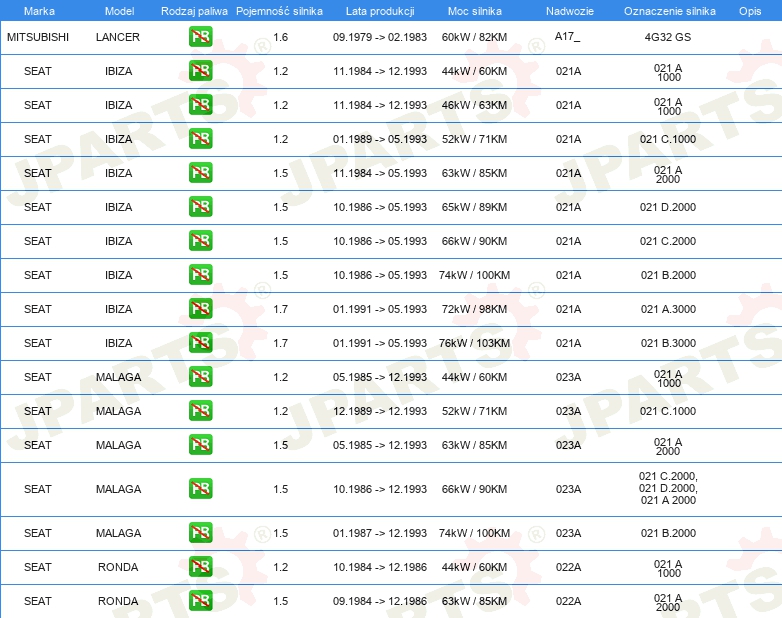Screen dimensions: 782x618
Task: Click the production dates 01.1989 -> 05.1993
Action: click(x=380, y=139)
